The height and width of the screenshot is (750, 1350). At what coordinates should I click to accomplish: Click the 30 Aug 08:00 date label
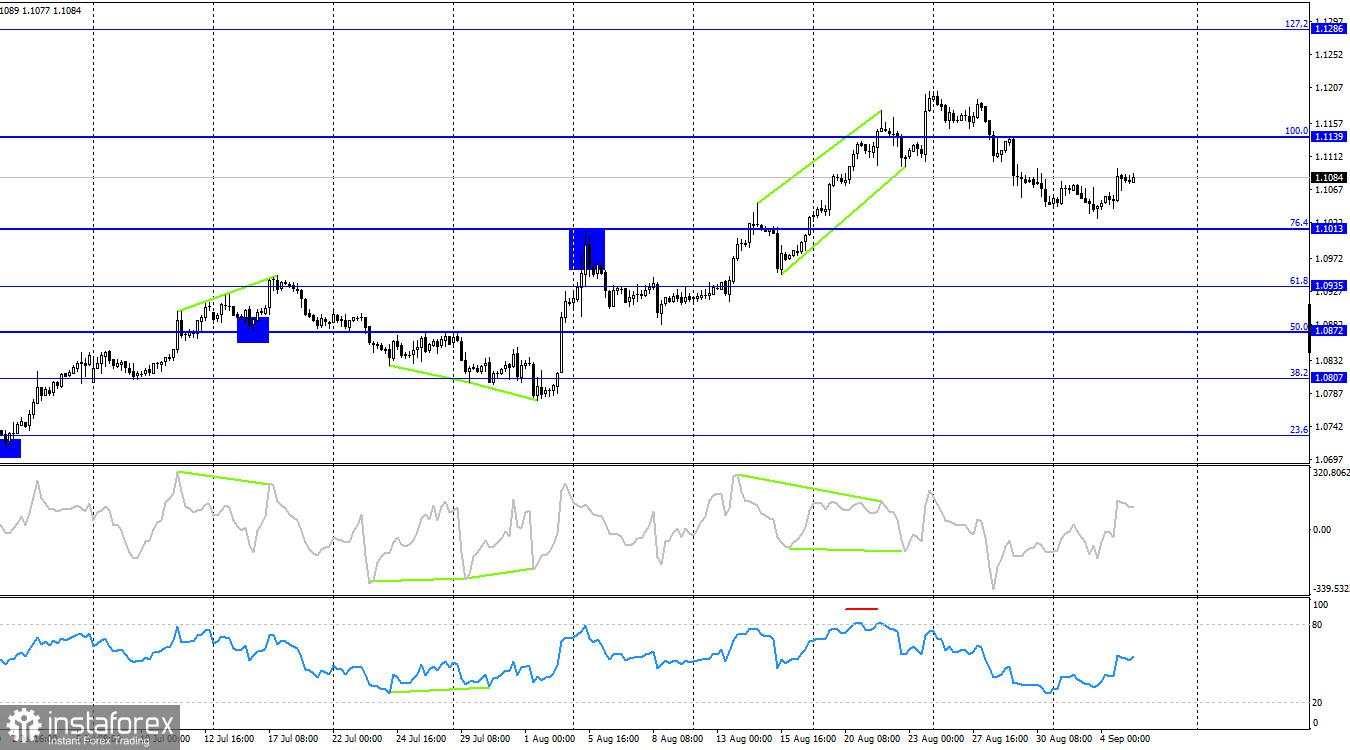pos(1062,740)
